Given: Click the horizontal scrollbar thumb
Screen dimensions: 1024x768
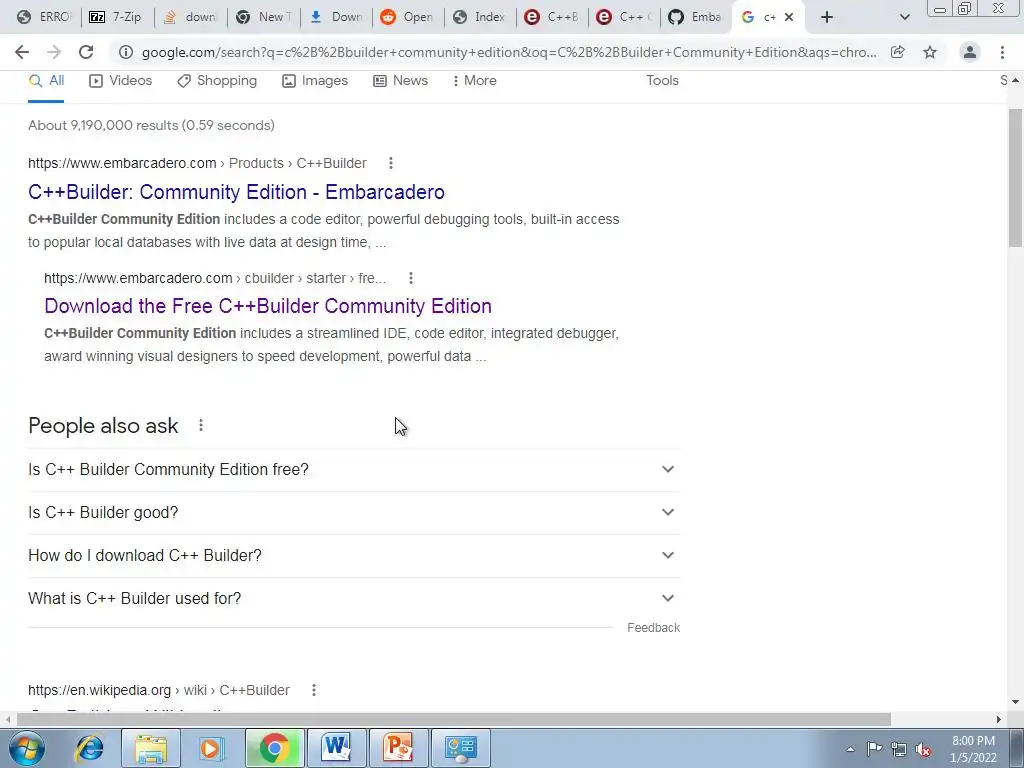Looking at the screenshot, I should (x=453, y=719).
